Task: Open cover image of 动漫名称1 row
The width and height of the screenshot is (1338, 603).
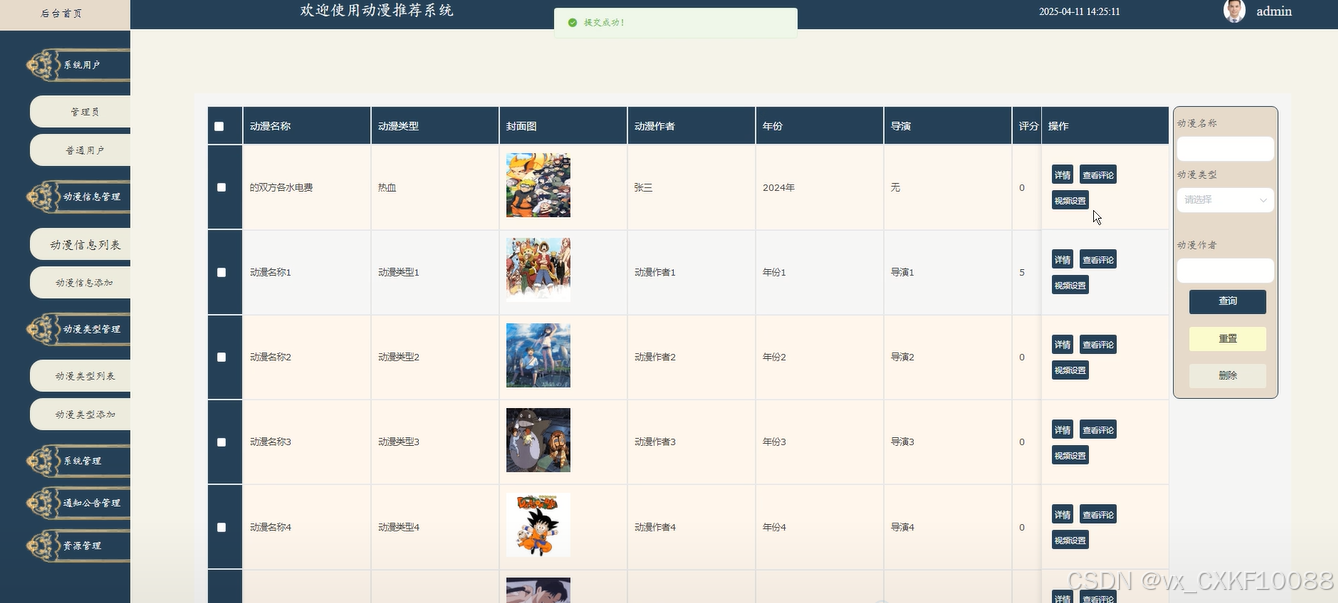Action: point(538,270)
